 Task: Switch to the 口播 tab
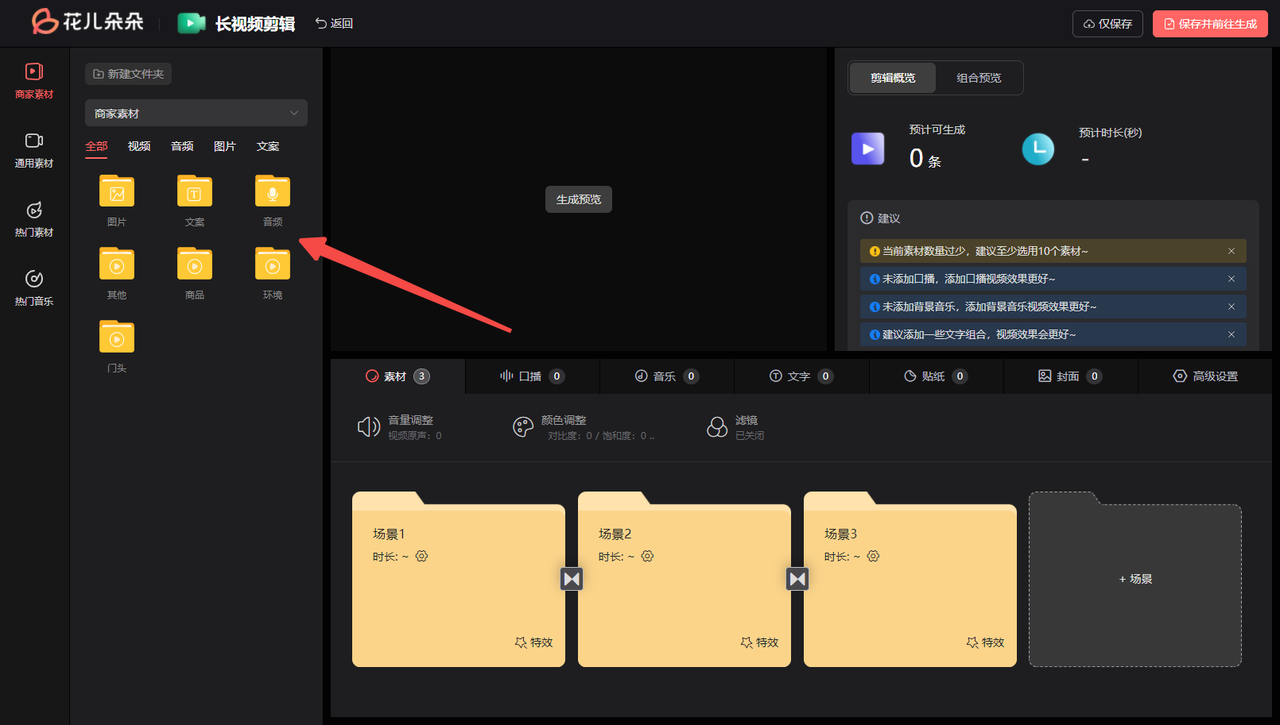(x=532, y=376)
